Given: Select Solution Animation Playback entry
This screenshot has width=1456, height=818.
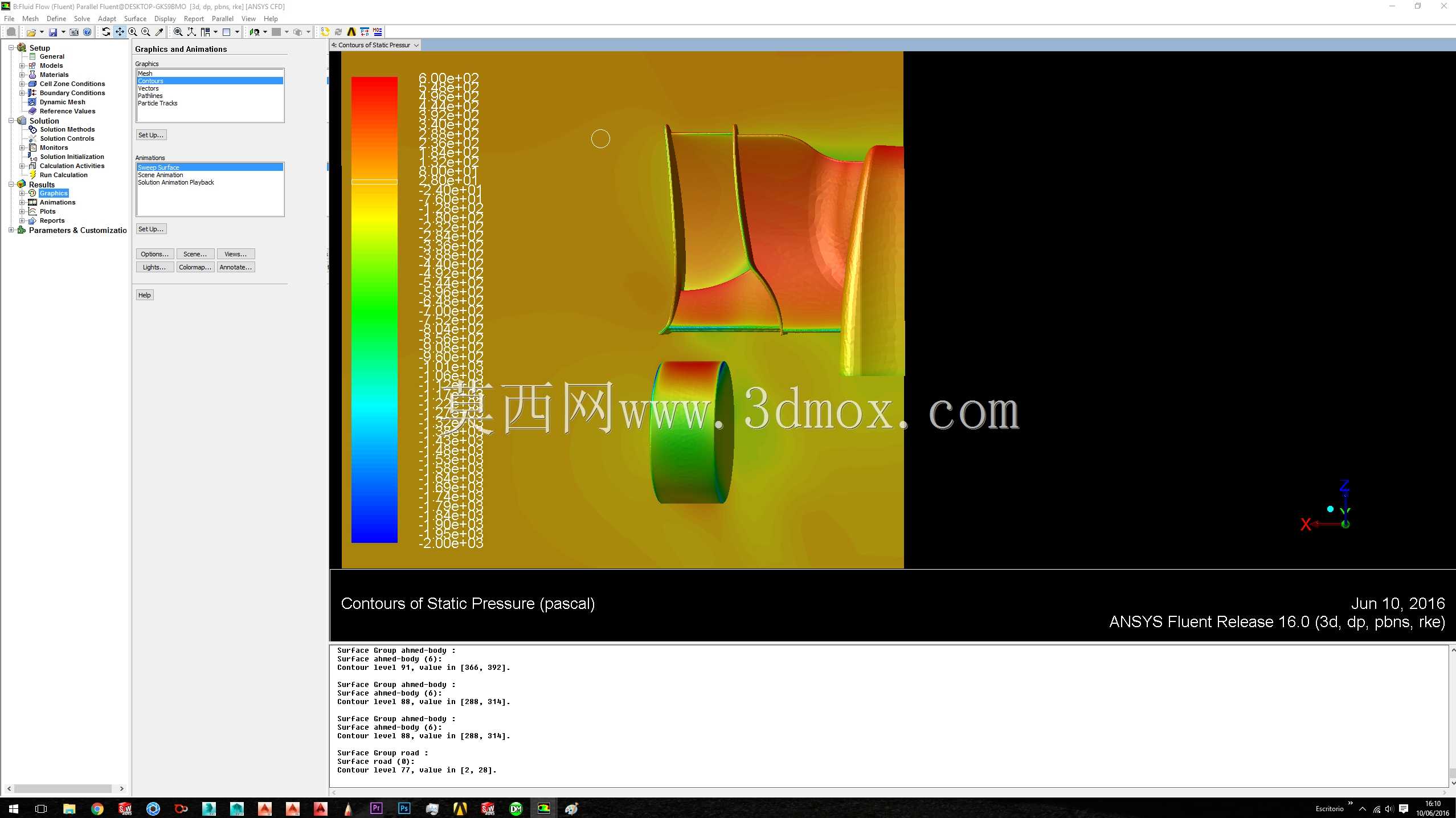Looking at the screenshot, I should [x=210, y=182].
